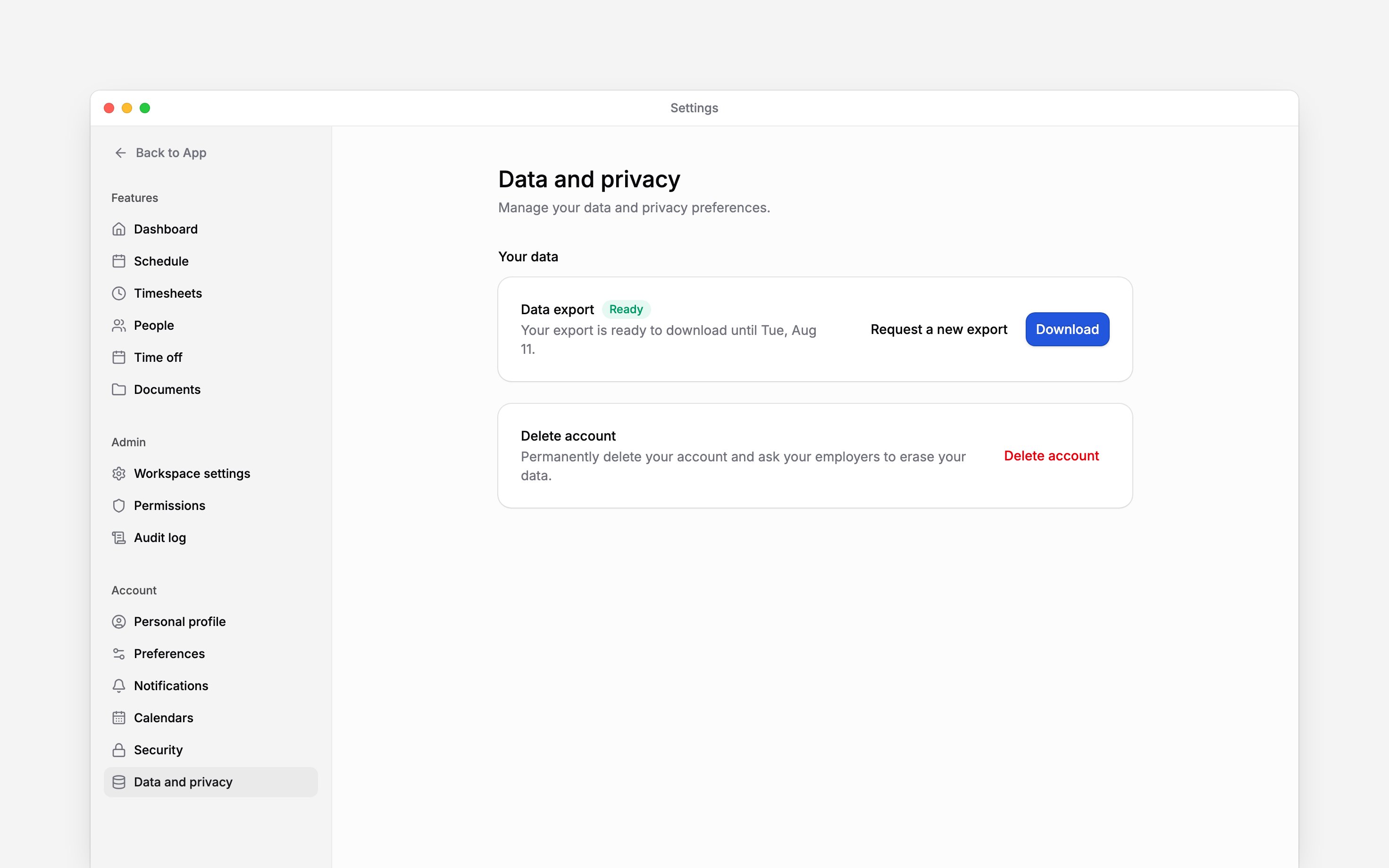1389x868 pixels.
Task: Request a new export
Action: (x=938, y=330)
